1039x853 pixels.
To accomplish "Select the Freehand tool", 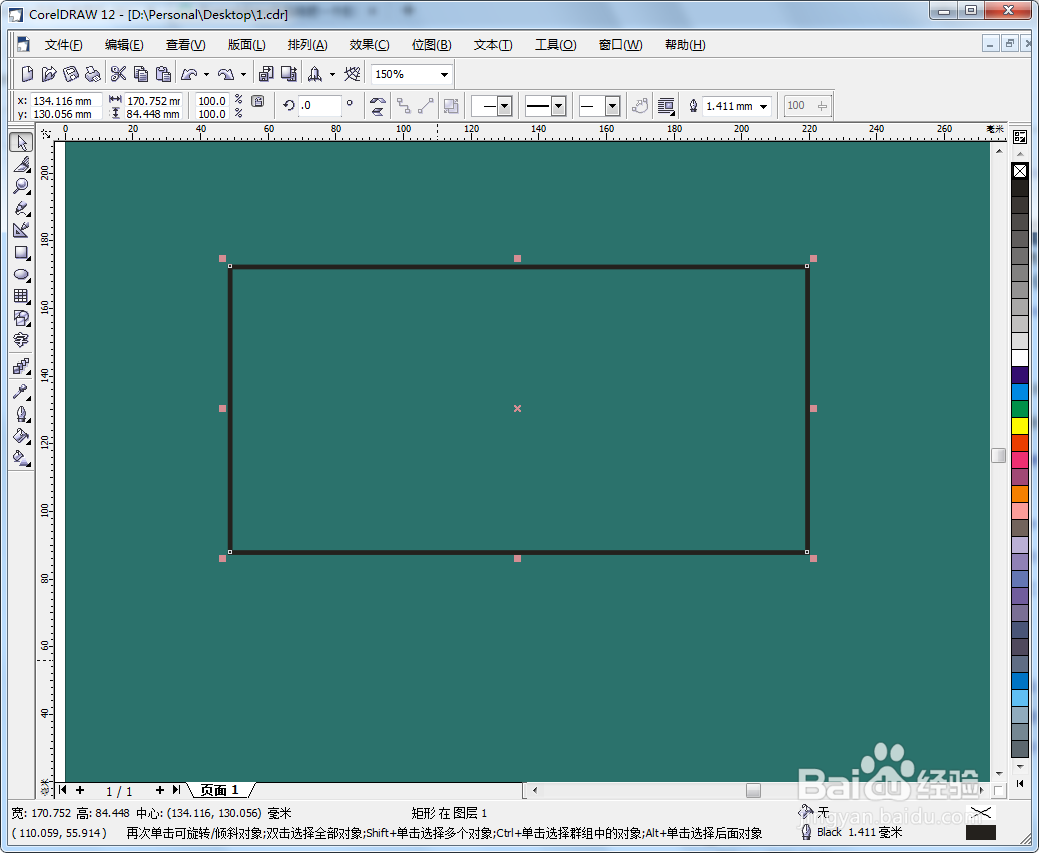I will coord(21,208).
